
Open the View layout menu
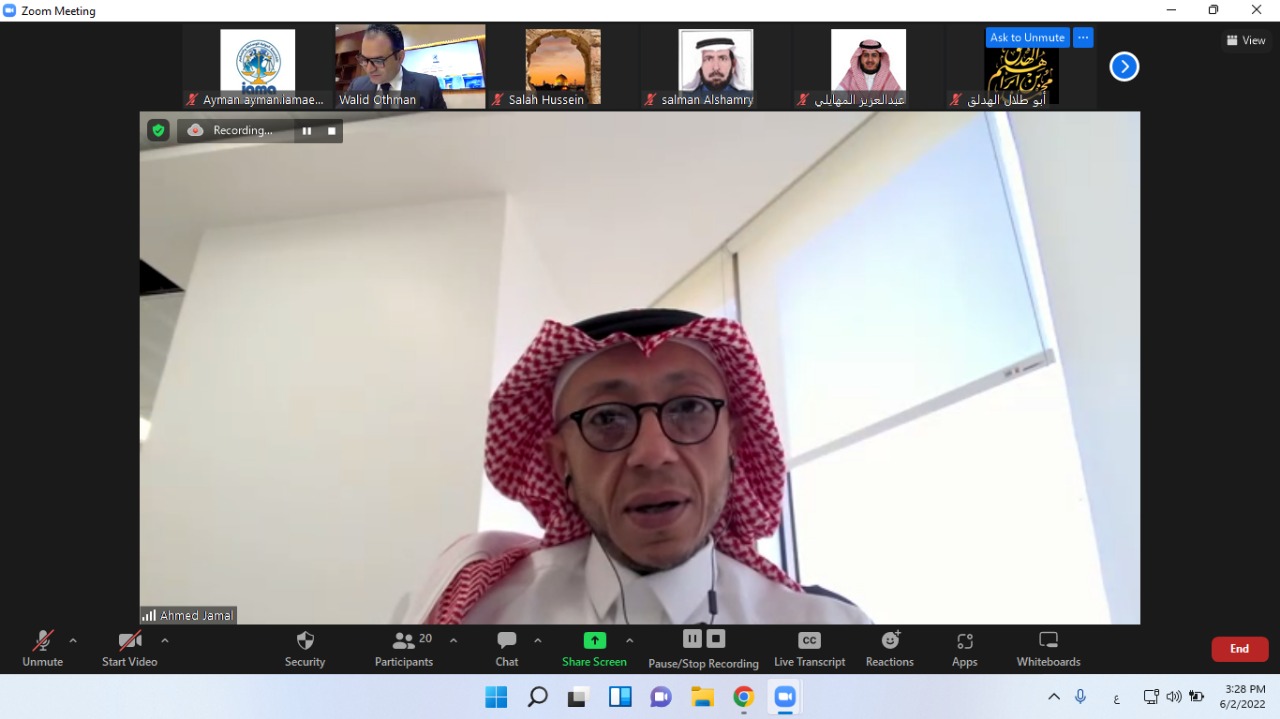(1246, 41)
